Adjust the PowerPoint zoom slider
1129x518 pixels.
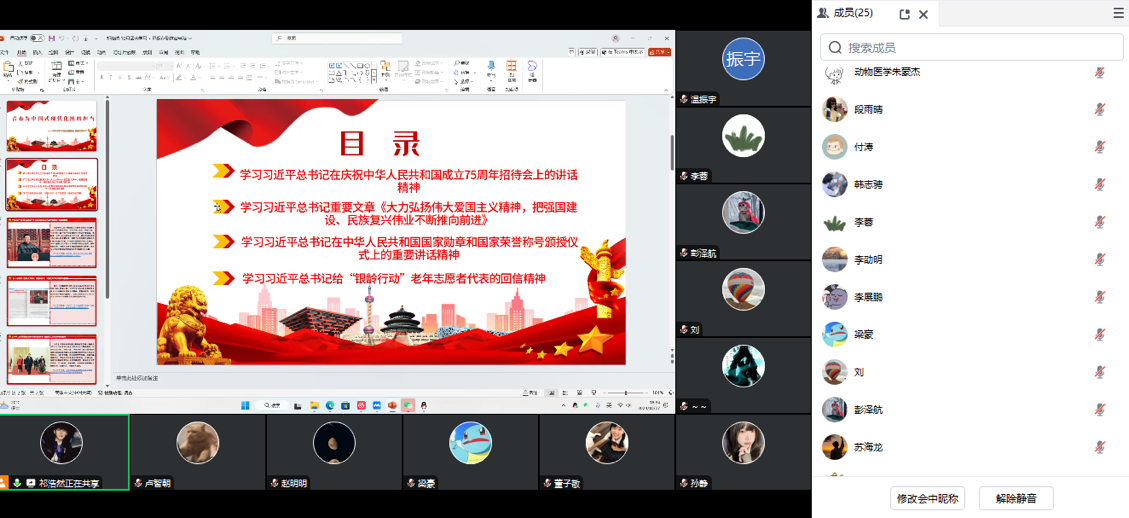point(626,393)
